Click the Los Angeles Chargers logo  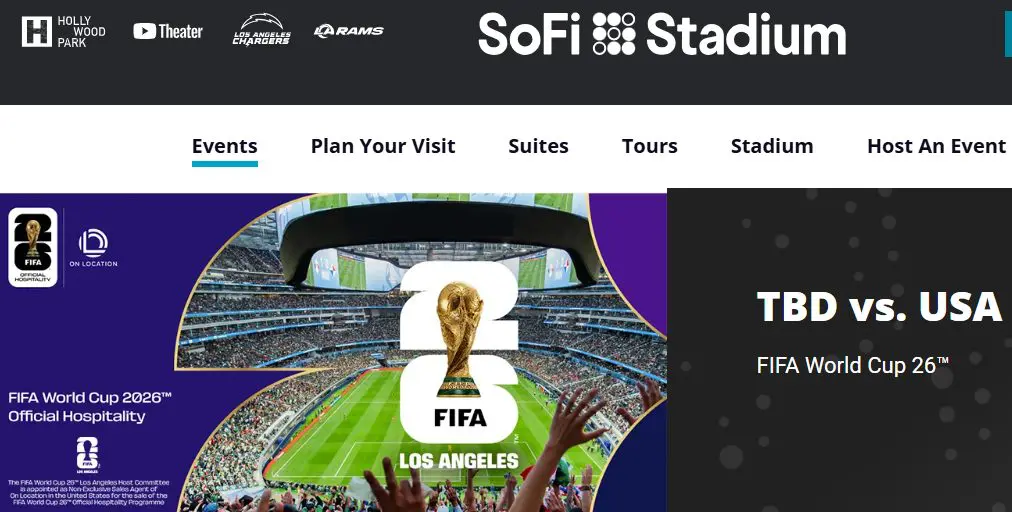tap(261, 31)
